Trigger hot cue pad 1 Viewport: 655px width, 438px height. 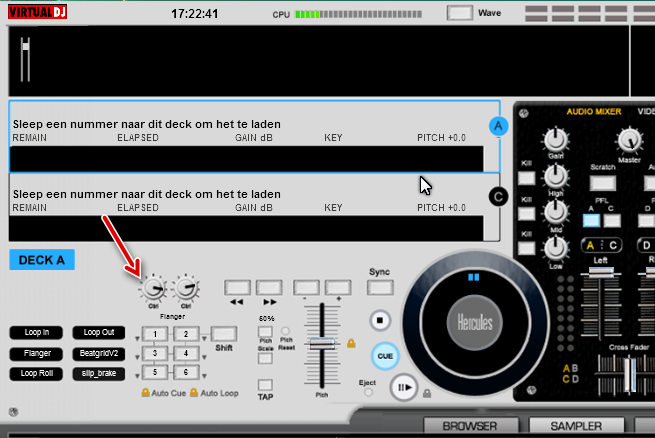pos(155,334)
